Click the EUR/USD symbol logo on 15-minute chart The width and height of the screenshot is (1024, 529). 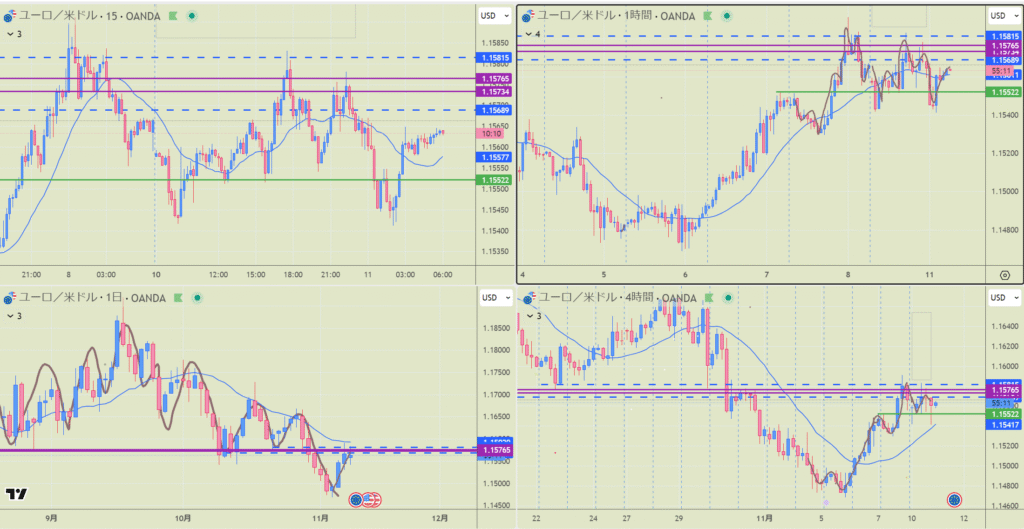click(9, 16)
